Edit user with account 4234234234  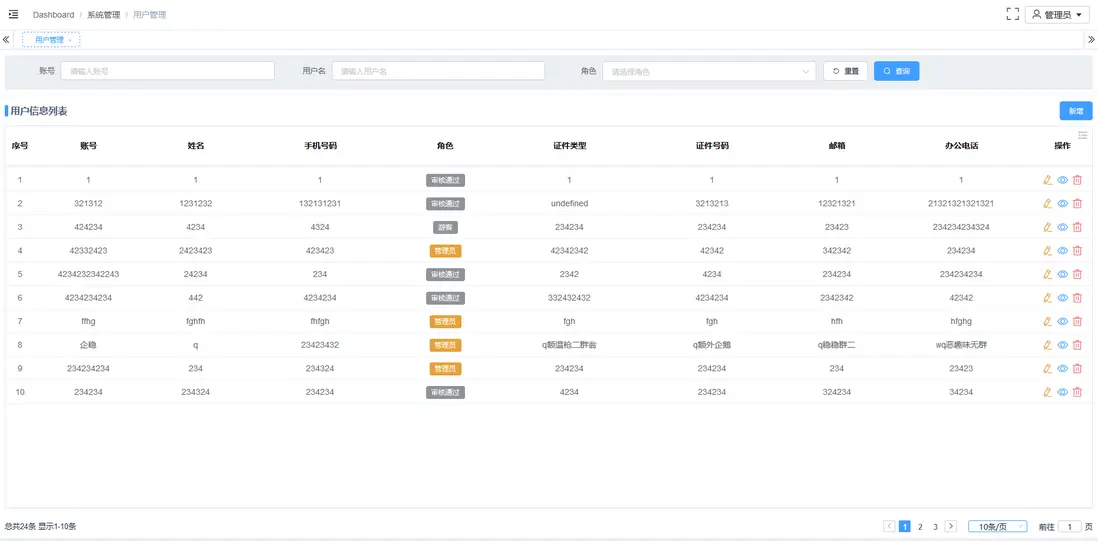pos(1048,297)
